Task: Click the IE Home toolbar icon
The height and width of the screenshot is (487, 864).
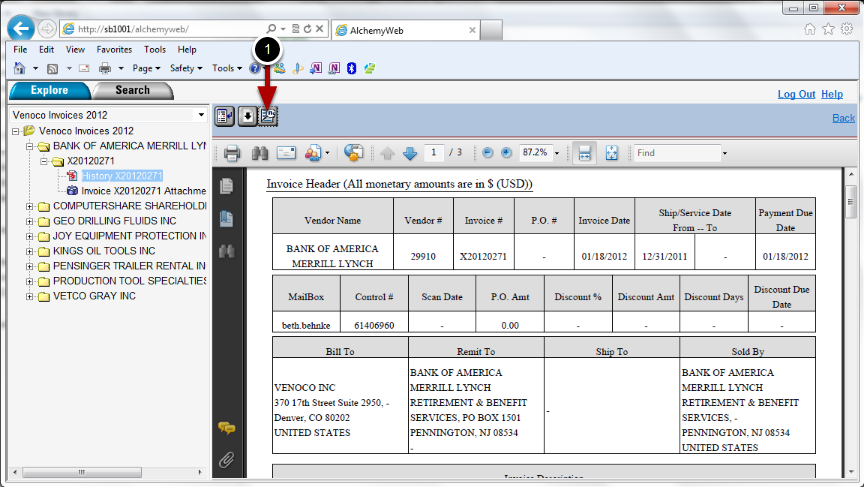Action: (20, 68)
